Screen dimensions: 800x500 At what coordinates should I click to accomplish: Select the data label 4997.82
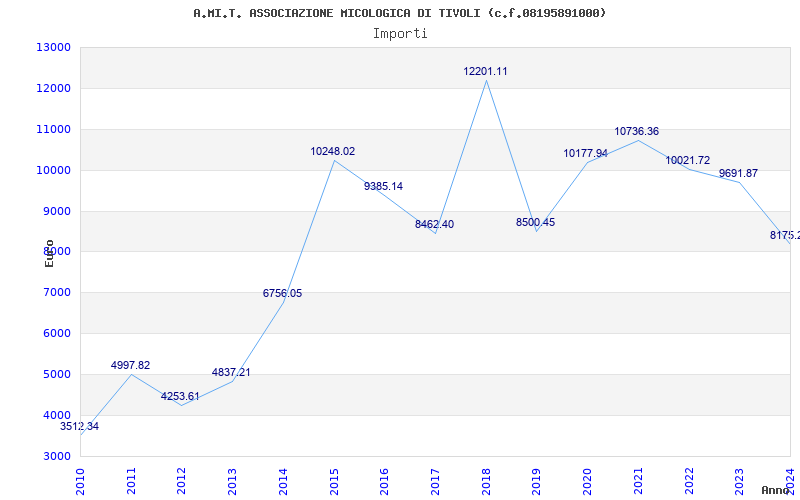(131, 365)
